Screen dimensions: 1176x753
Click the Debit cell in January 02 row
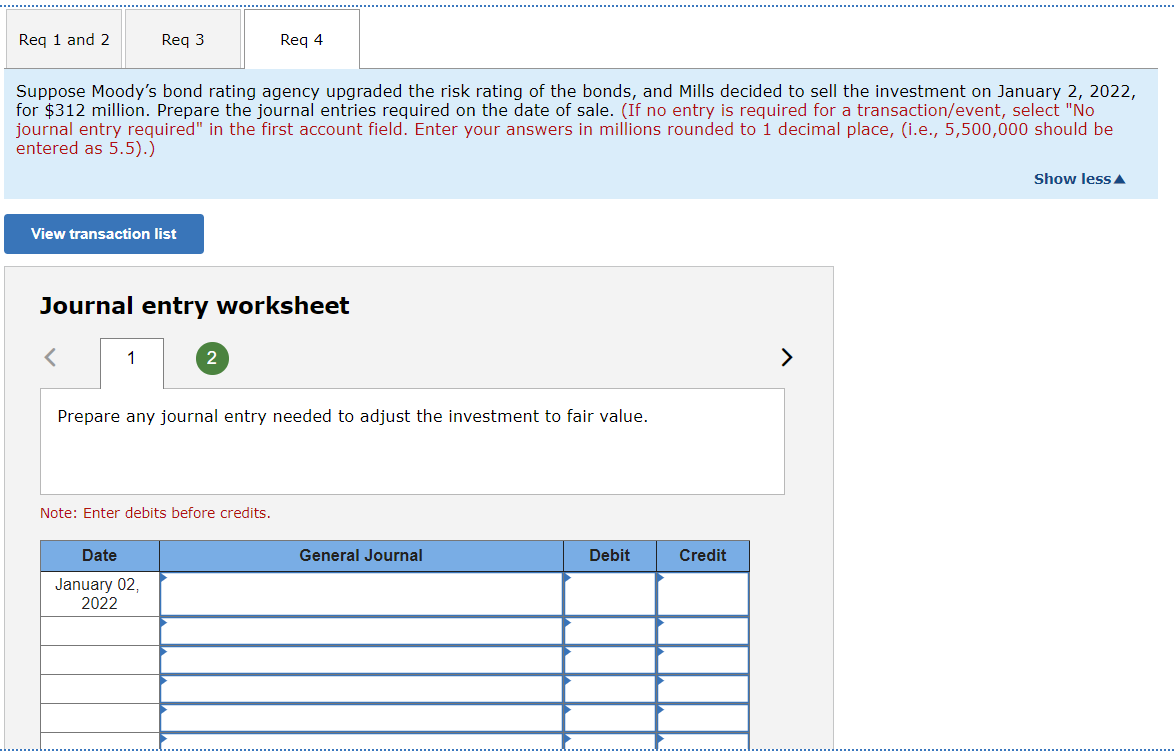[x=610, y=594]
